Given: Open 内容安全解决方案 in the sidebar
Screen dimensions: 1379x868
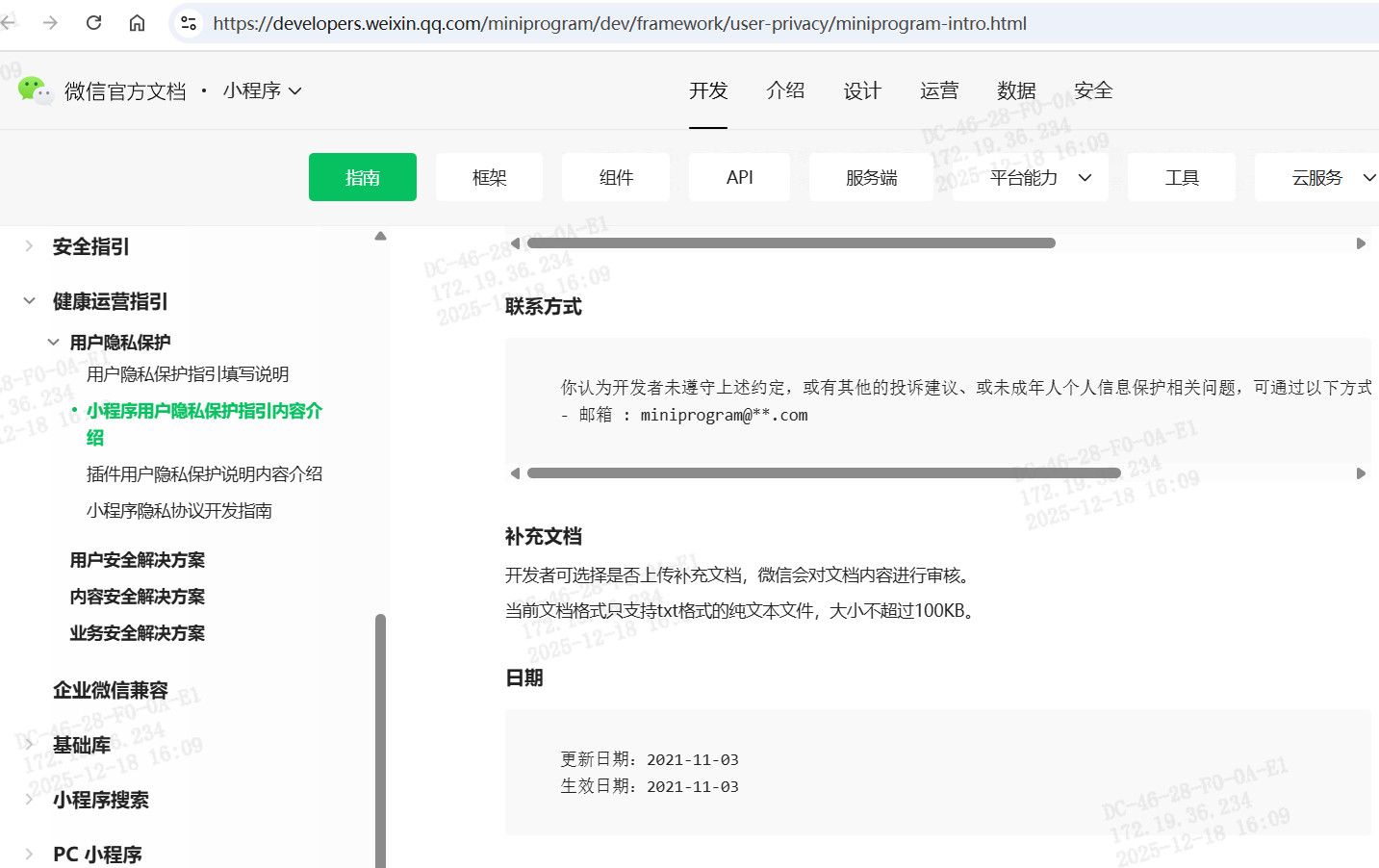Looking at the screenshot, I should click(x=137, y=597).
